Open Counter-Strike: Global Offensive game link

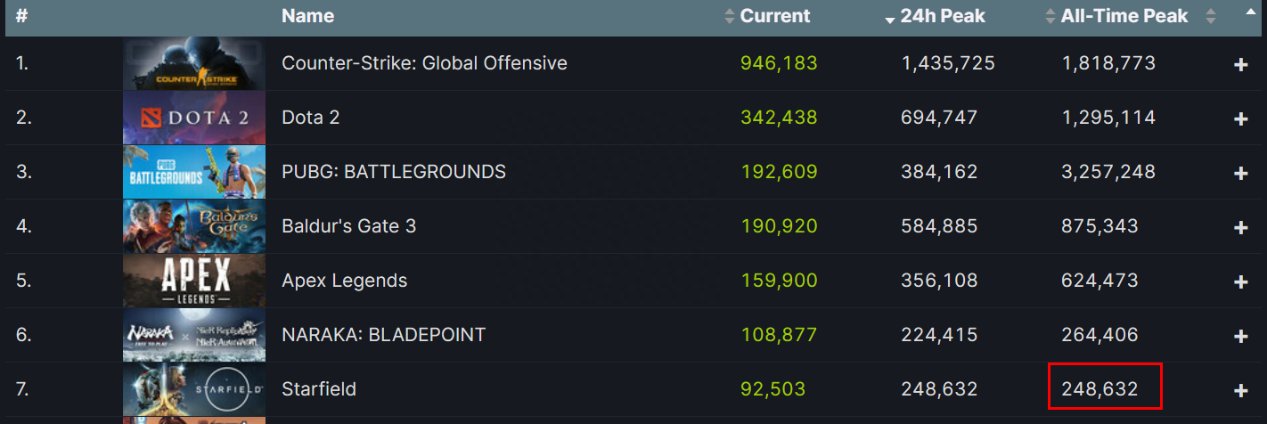click(424, 63)
